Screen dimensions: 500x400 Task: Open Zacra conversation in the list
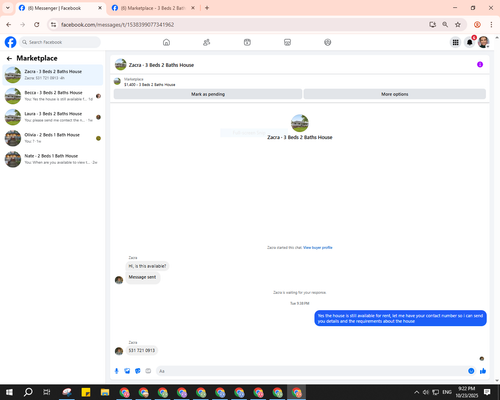(x=53, y=75)
